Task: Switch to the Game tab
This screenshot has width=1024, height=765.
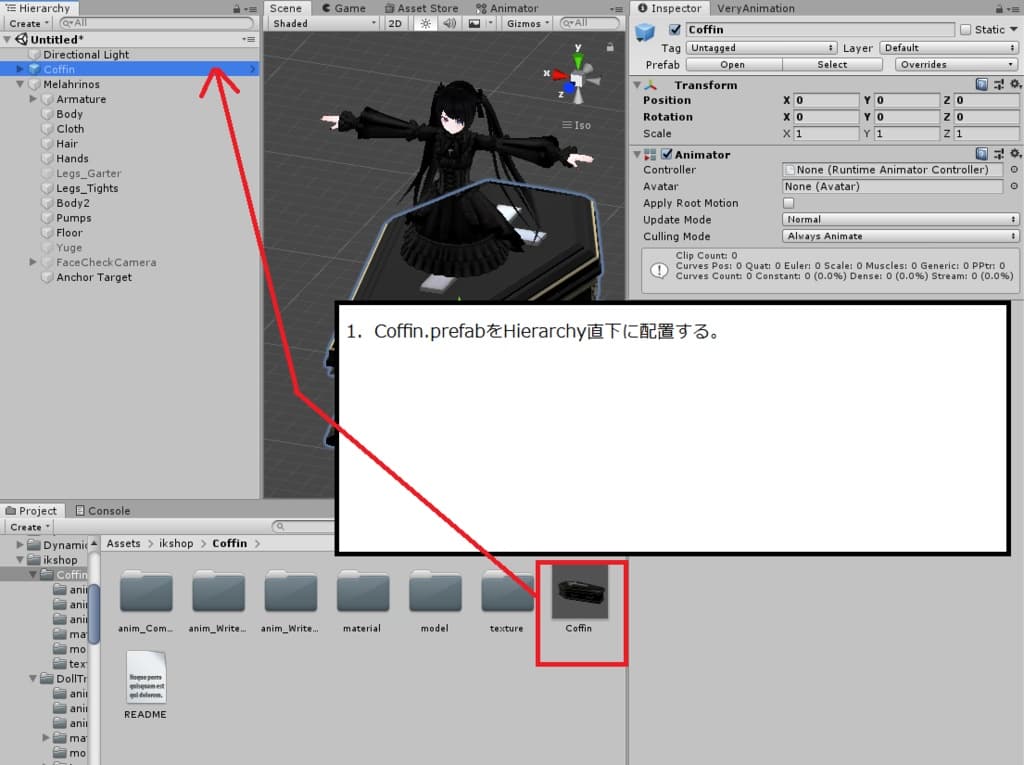Action: tap(344, 8)
